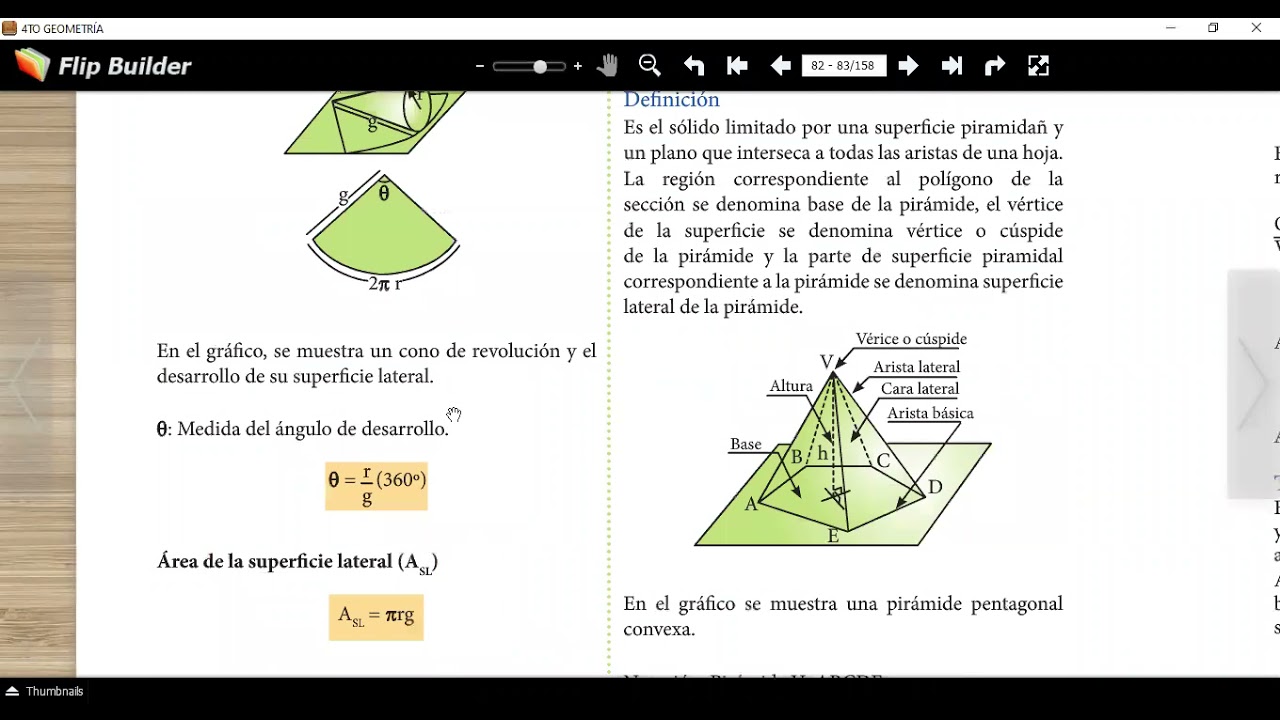Screen dimensions: 1280x720
Task: Click the zoom in plus button
Action: pos(577,66)
